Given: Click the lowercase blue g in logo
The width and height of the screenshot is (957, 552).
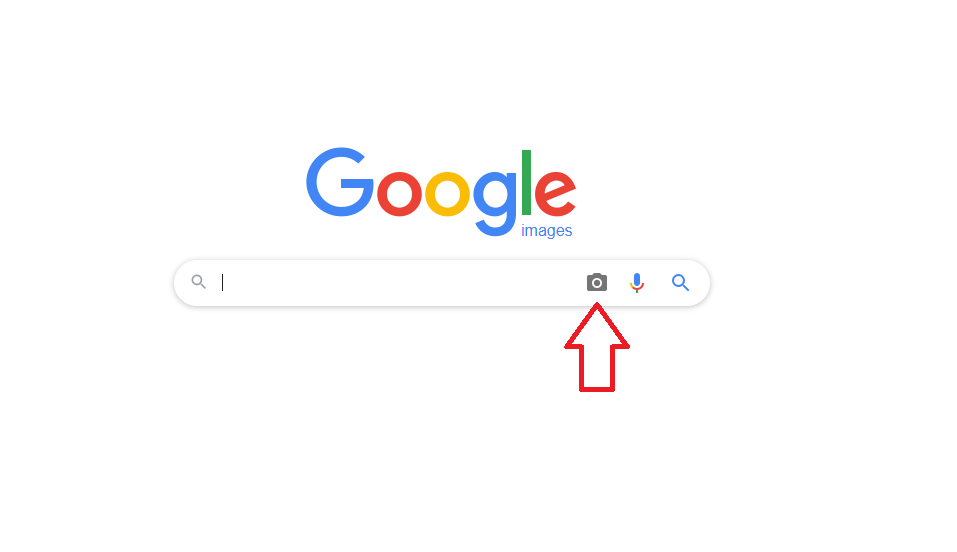Looking at the screenshot, I should click(x=495, y=204).
